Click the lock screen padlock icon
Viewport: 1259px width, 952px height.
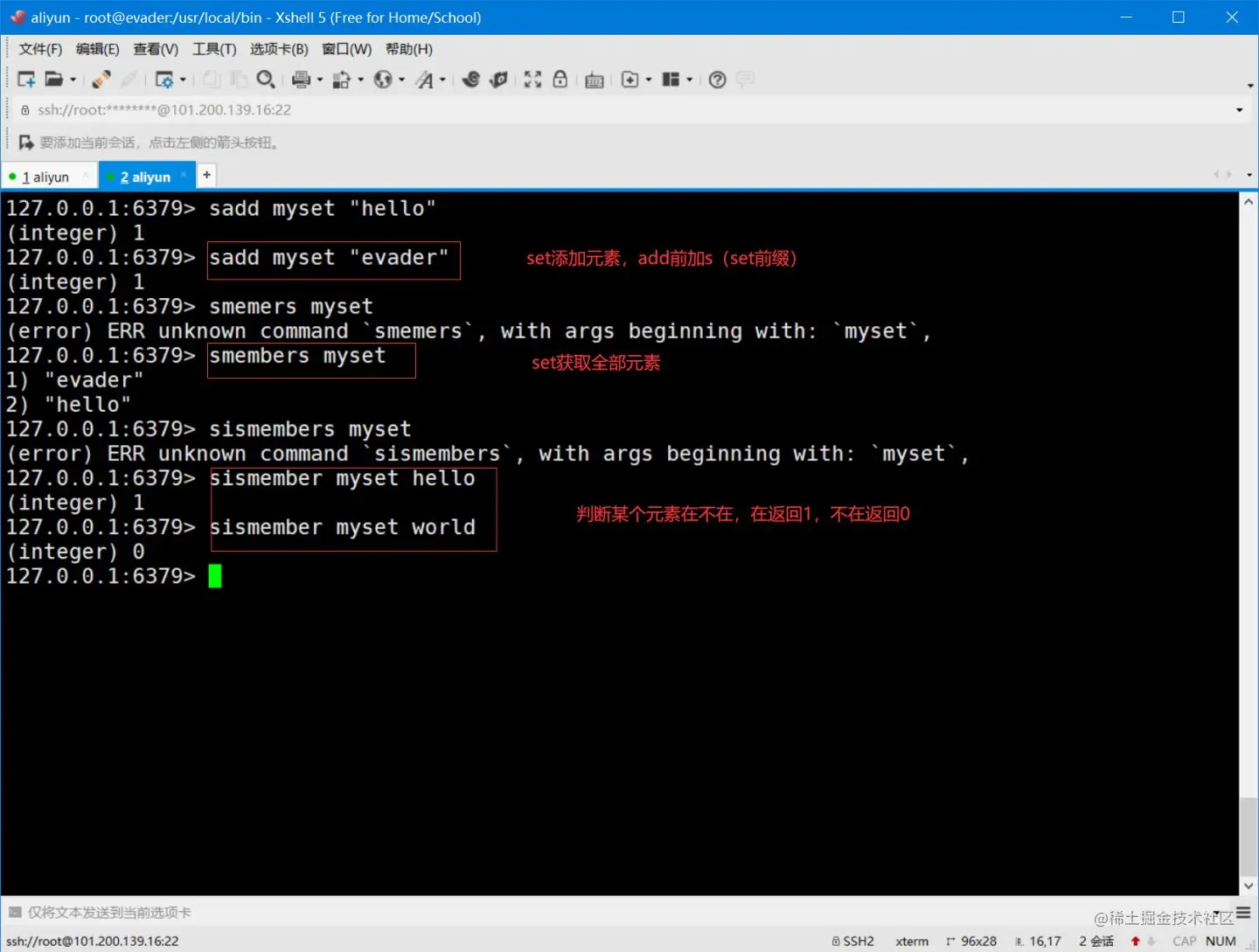(560, 80)
